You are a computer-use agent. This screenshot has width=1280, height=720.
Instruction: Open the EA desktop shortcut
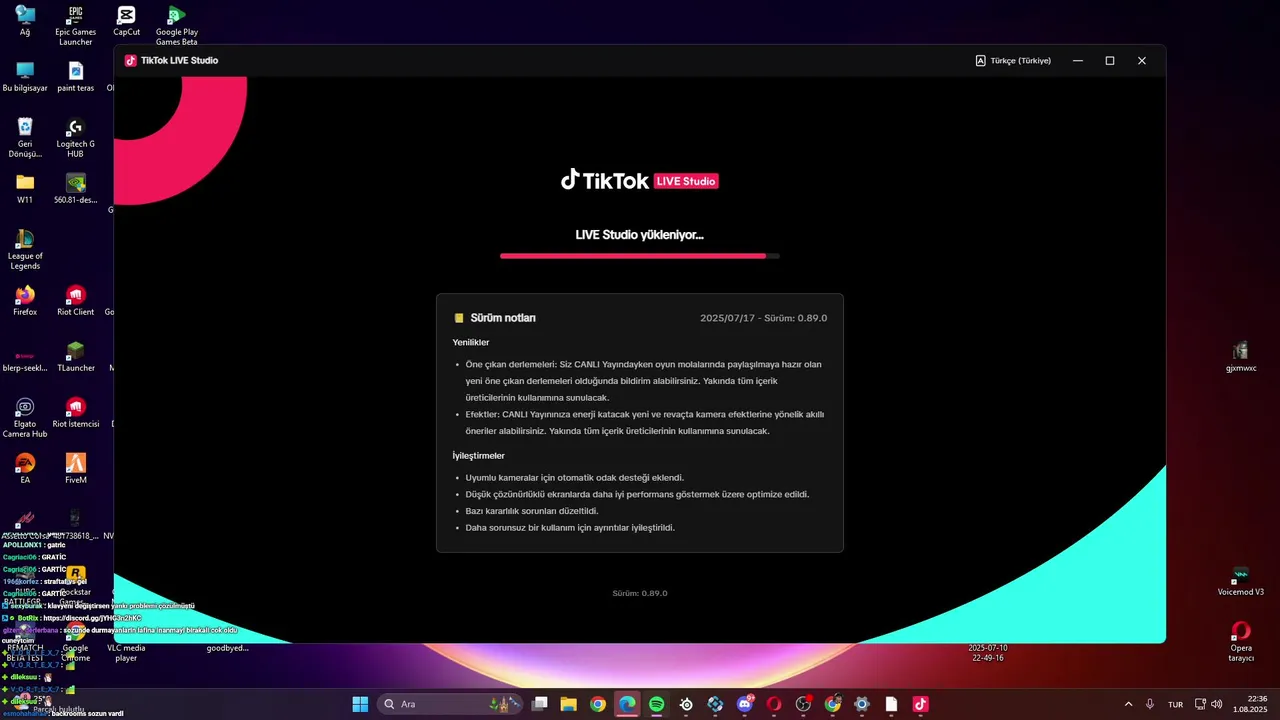click(x=25, y=469)
